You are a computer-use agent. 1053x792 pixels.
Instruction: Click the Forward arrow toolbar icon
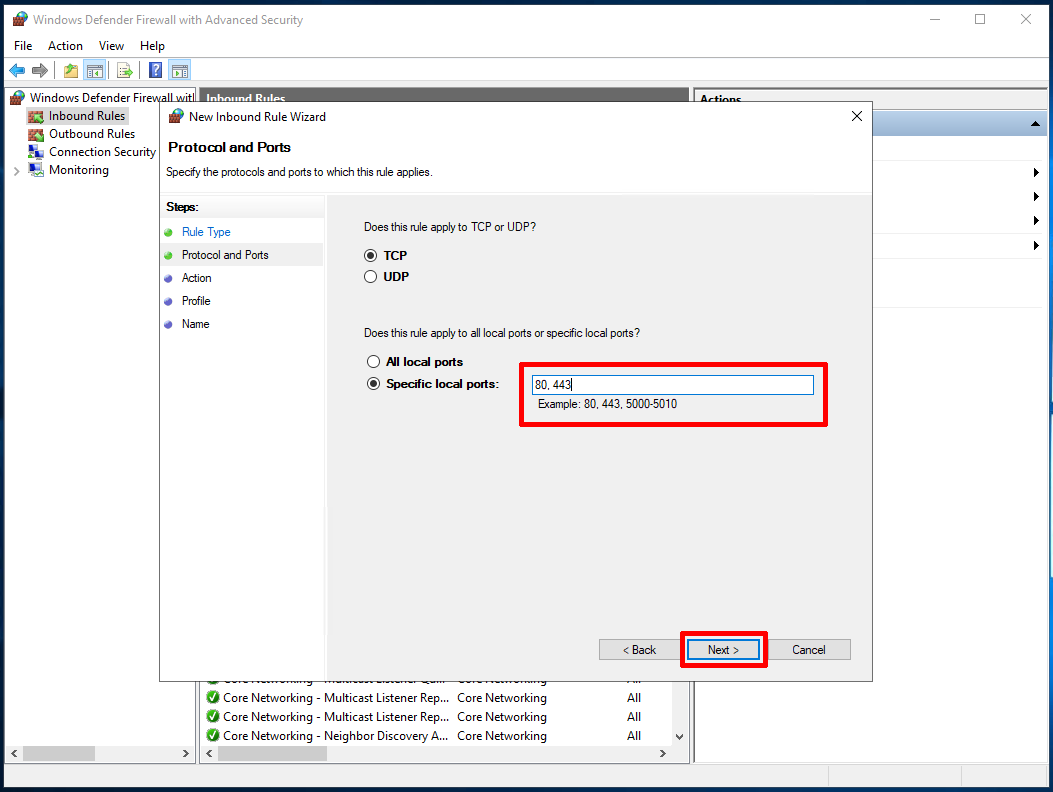coord(40,70)
